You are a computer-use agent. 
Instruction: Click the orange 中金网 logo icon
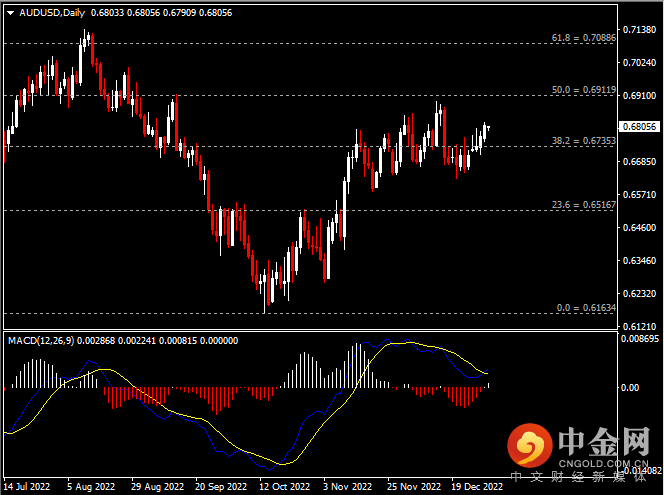(529, 441)
